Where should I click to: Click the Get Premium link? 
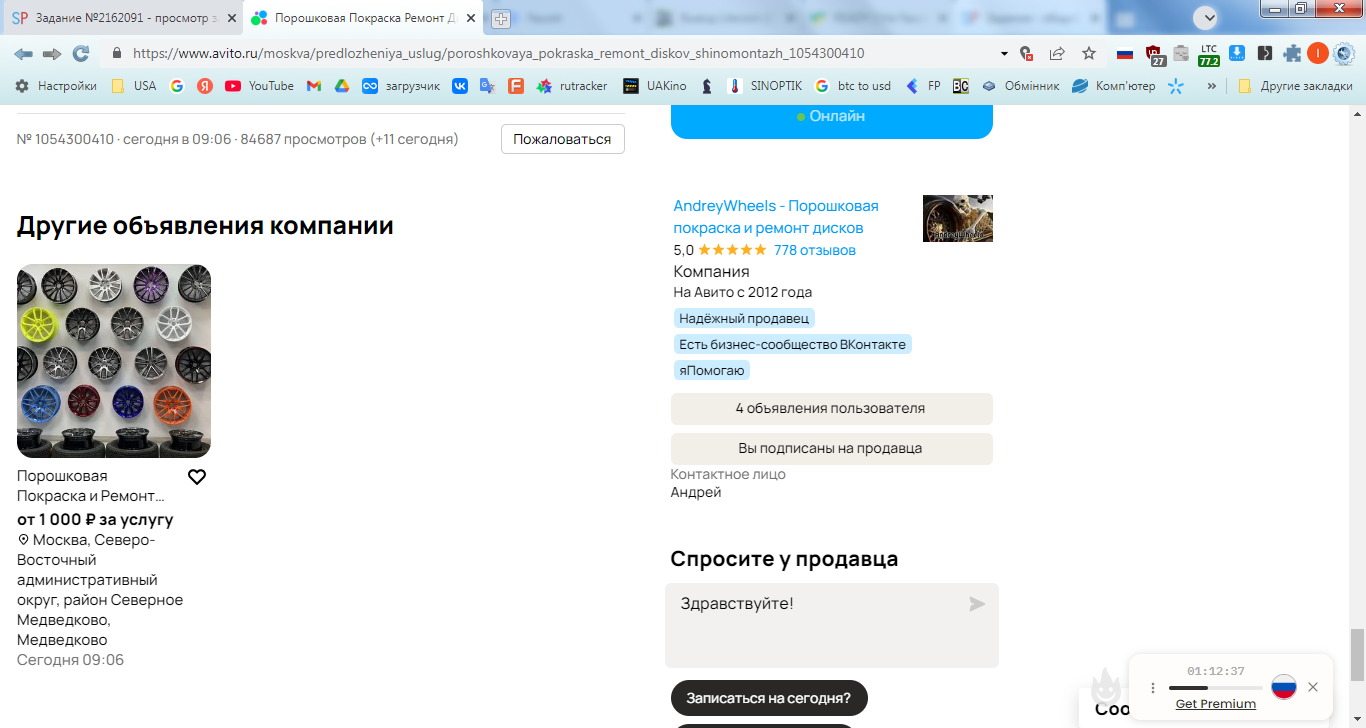(x=1215, y=704)
